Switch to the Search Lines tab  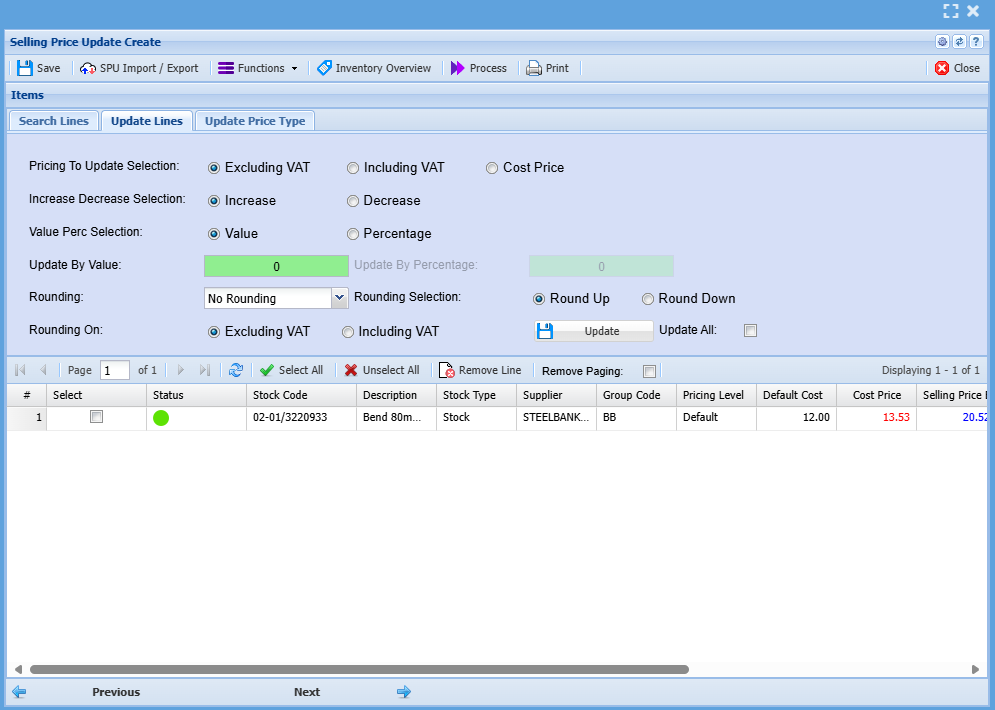pyautogui.click(x=54, y=121)
